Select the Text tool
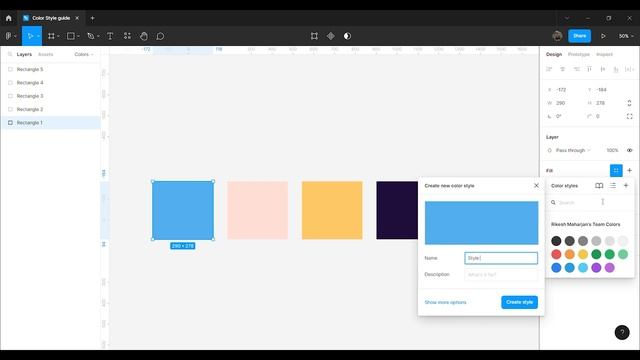640x360 pixels. pyautogui.click(x=110, y=36)
